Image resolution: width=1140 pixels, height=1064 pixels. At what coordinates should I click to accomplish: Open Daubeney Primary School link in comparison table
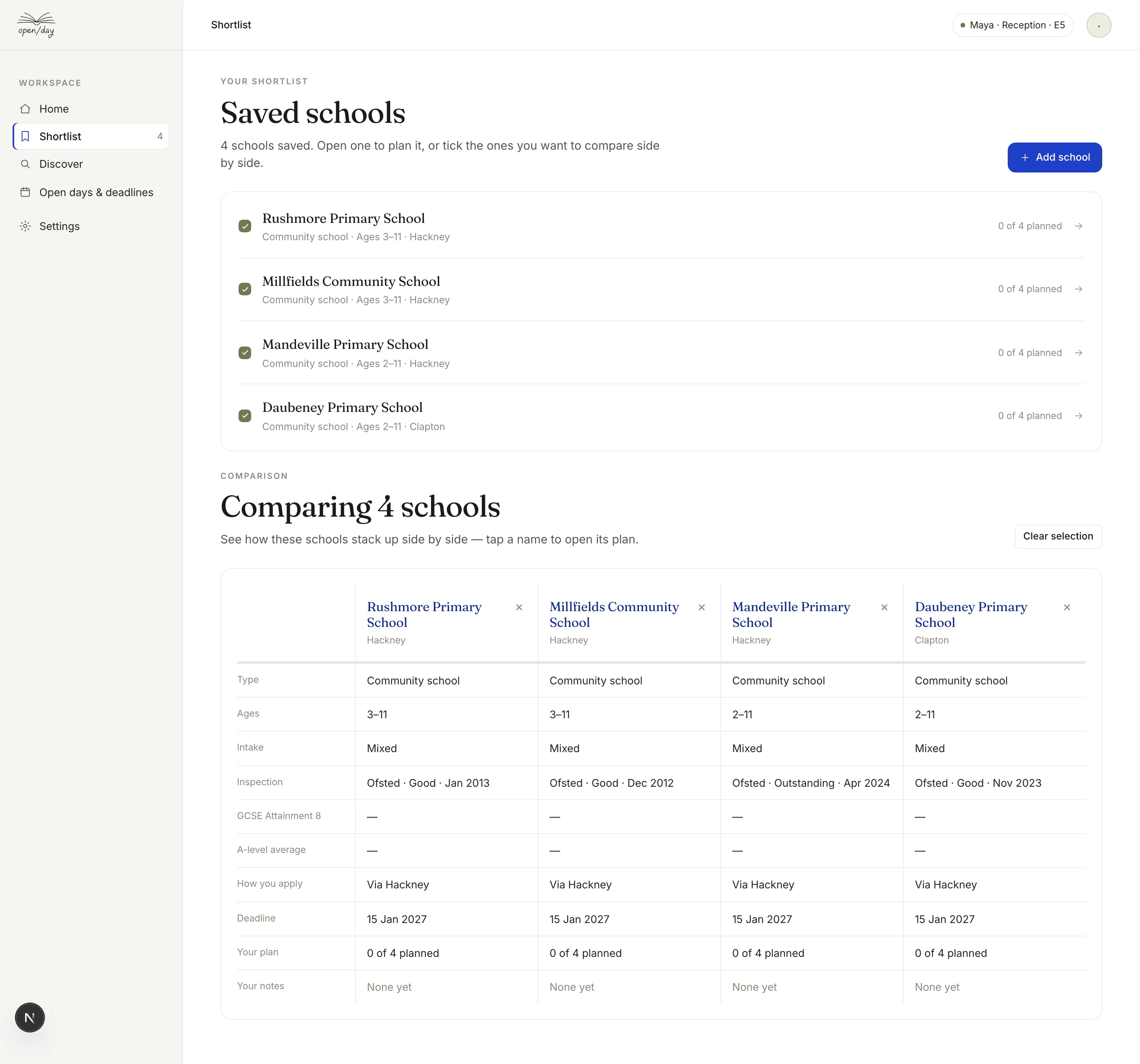971,614
